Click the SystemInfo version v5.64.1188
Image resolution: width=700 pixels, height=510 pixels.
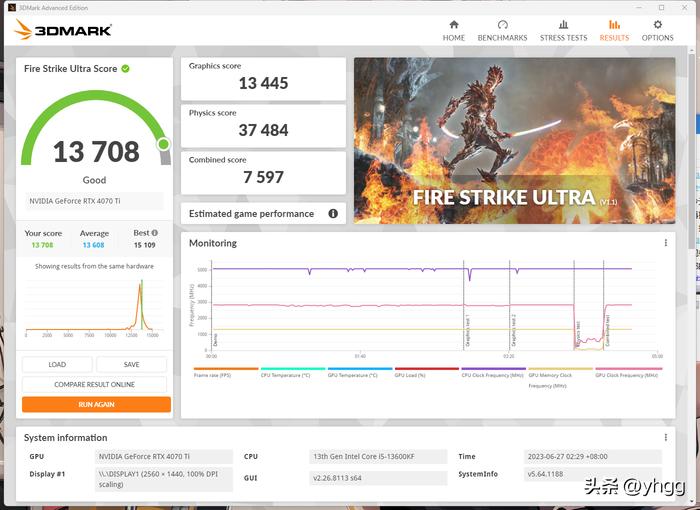click(x=593, y=474)
